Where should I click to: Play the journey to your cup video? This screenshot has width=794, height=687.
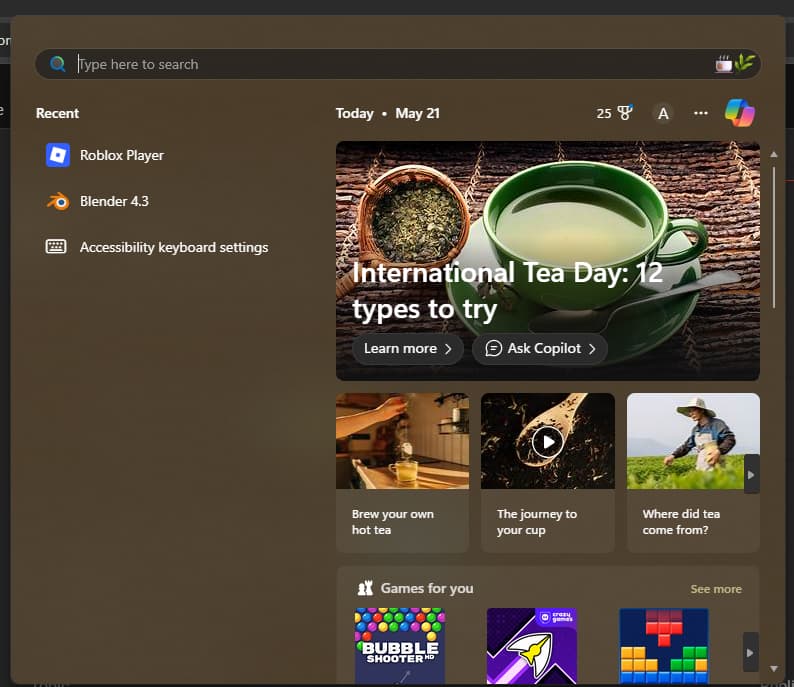click(x=546, y=441)
